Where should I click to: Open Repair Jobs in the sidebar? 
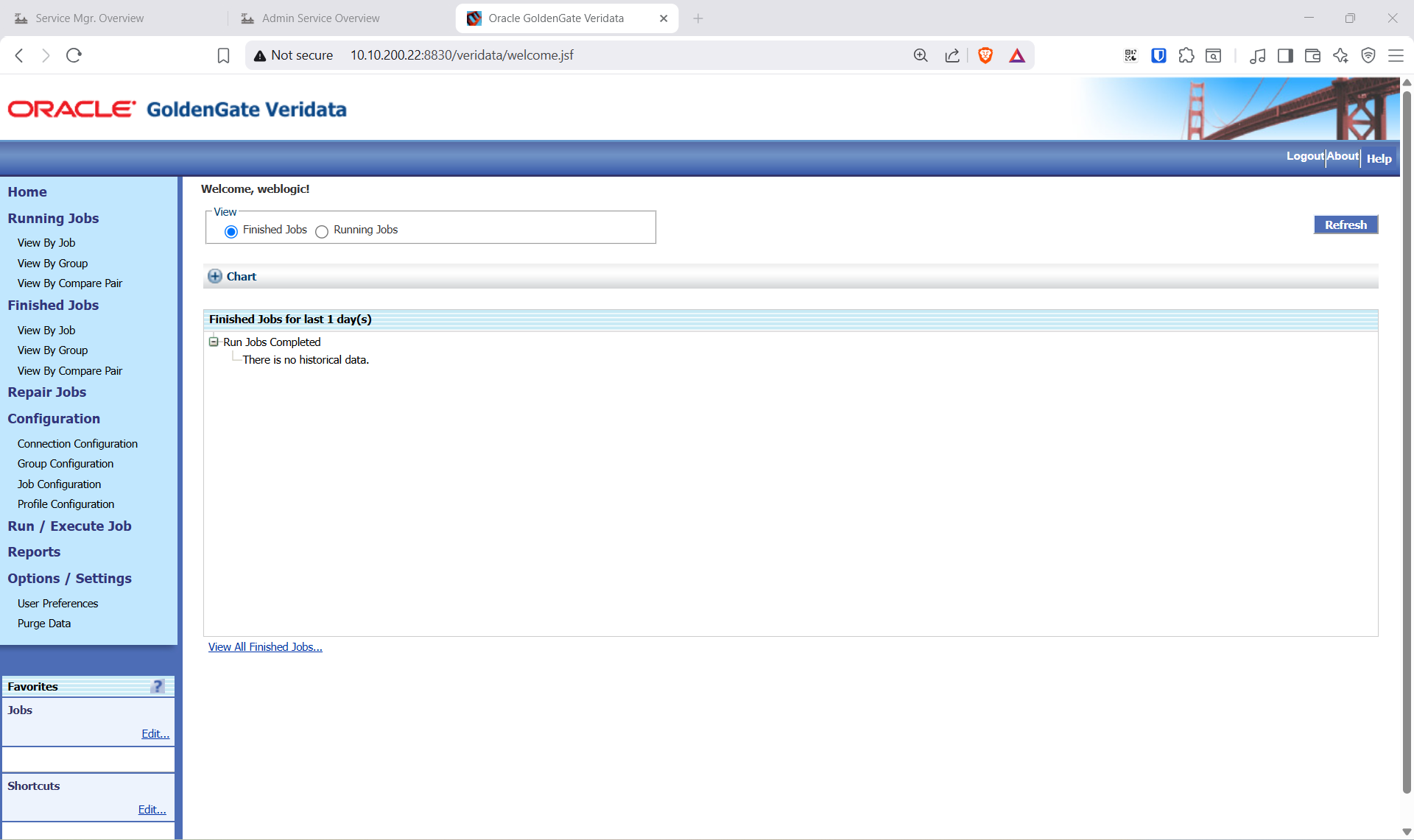click(x=47, y=392)
